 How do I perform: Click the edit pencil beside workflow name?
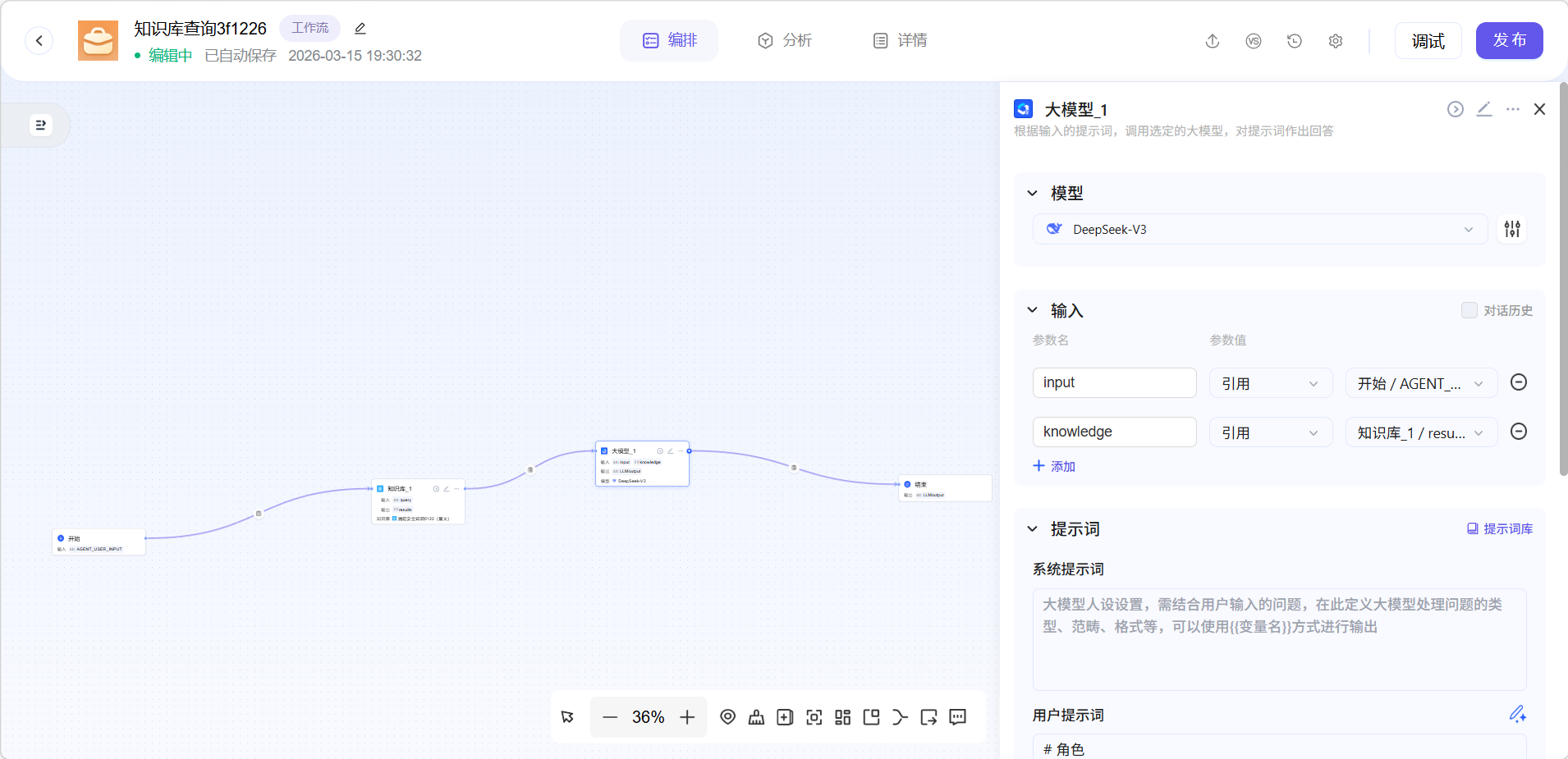pos(360,29)
